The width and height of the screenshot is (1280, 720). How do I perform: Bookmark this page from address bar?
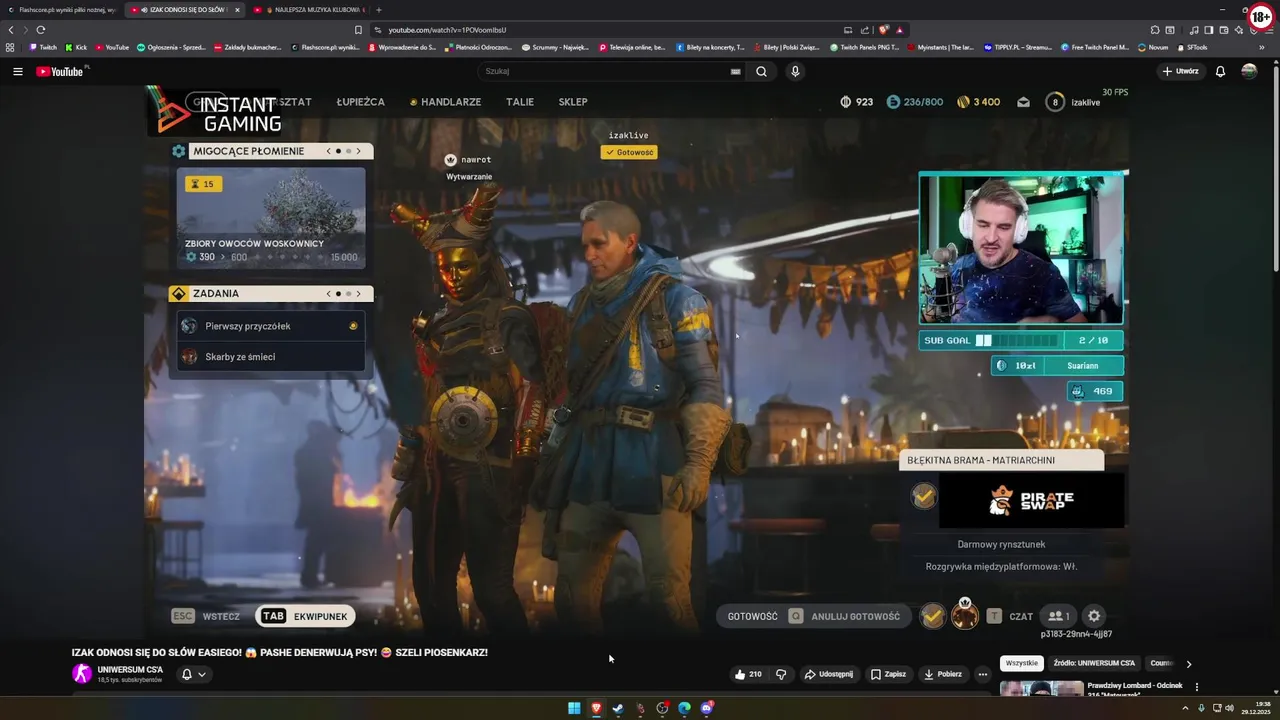358,30
